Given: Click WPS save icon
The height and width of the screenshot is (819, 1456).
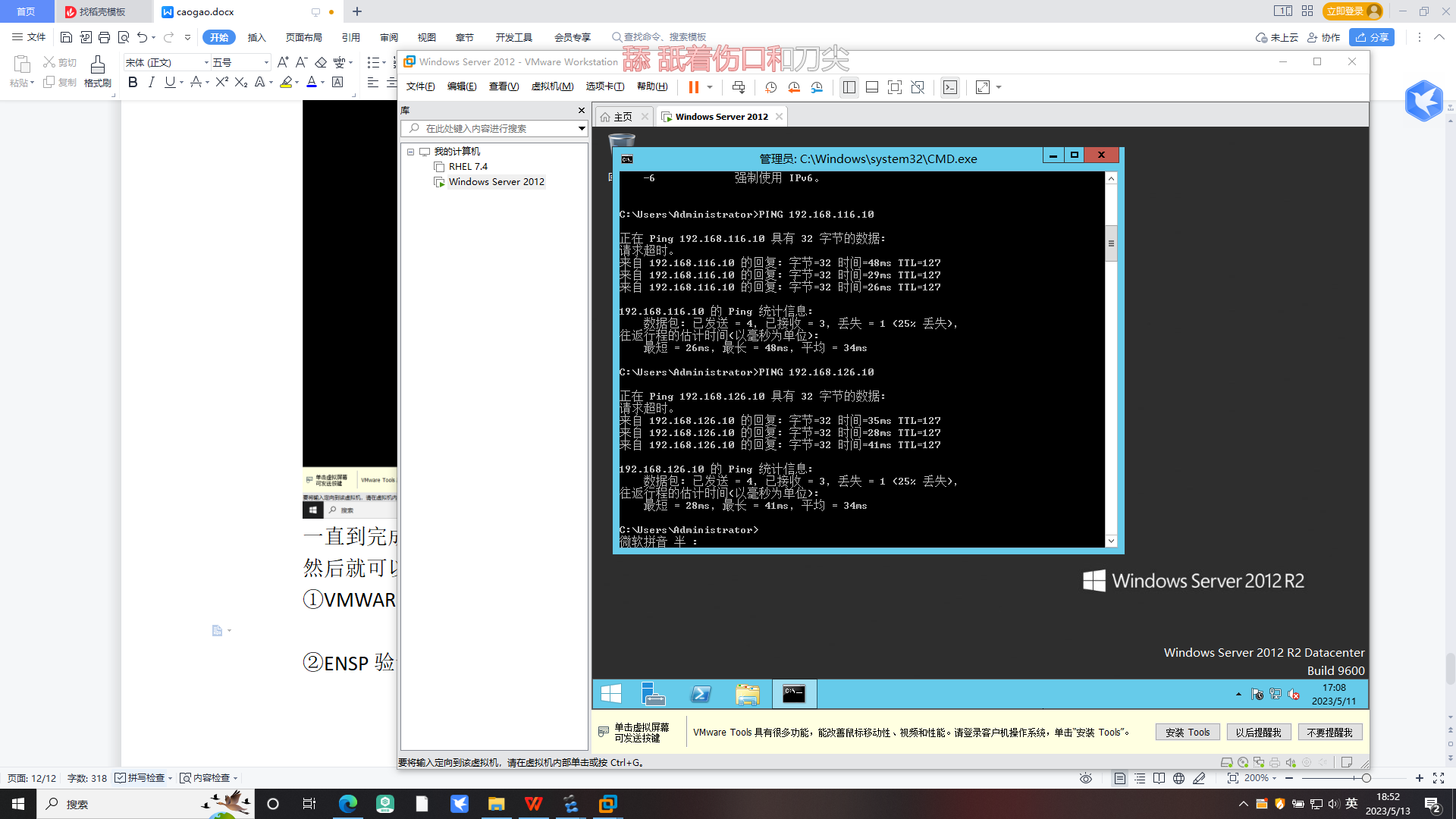Looking at the screenshot, I should [66, 37].
